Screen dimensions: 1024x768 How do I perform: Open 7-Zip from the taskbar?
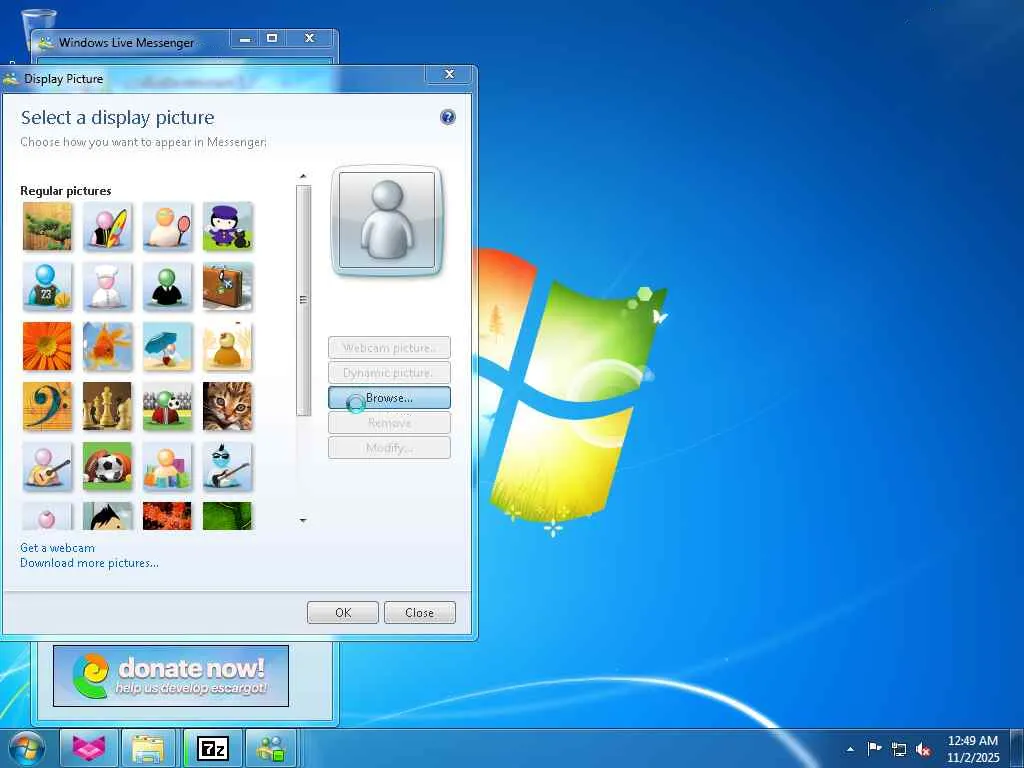click(213, 748)
